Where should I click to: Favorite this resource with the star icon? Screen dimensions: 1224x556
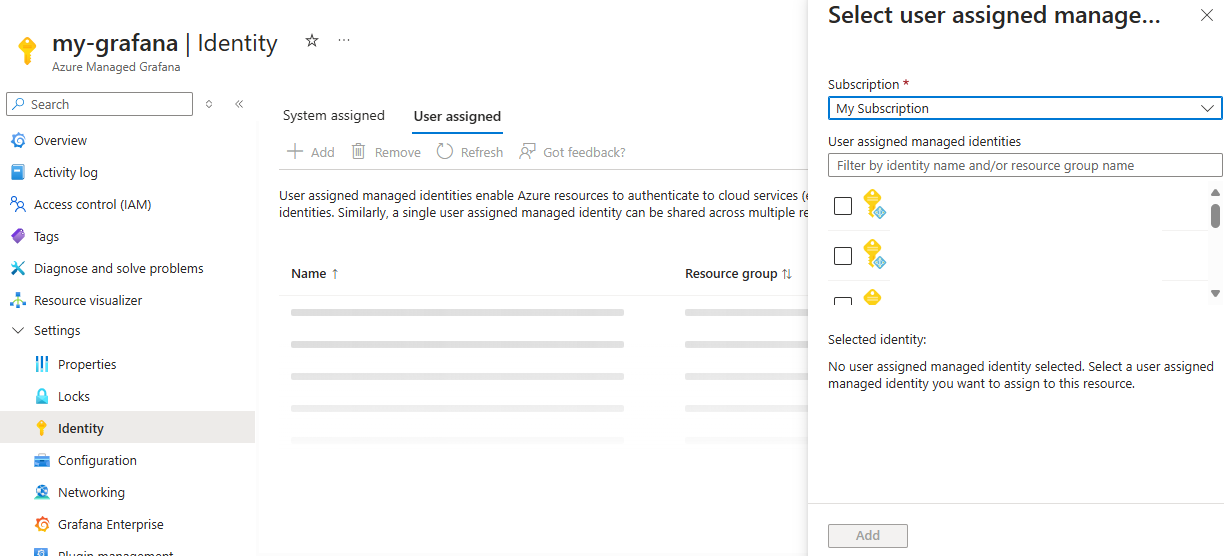[312, 41]
